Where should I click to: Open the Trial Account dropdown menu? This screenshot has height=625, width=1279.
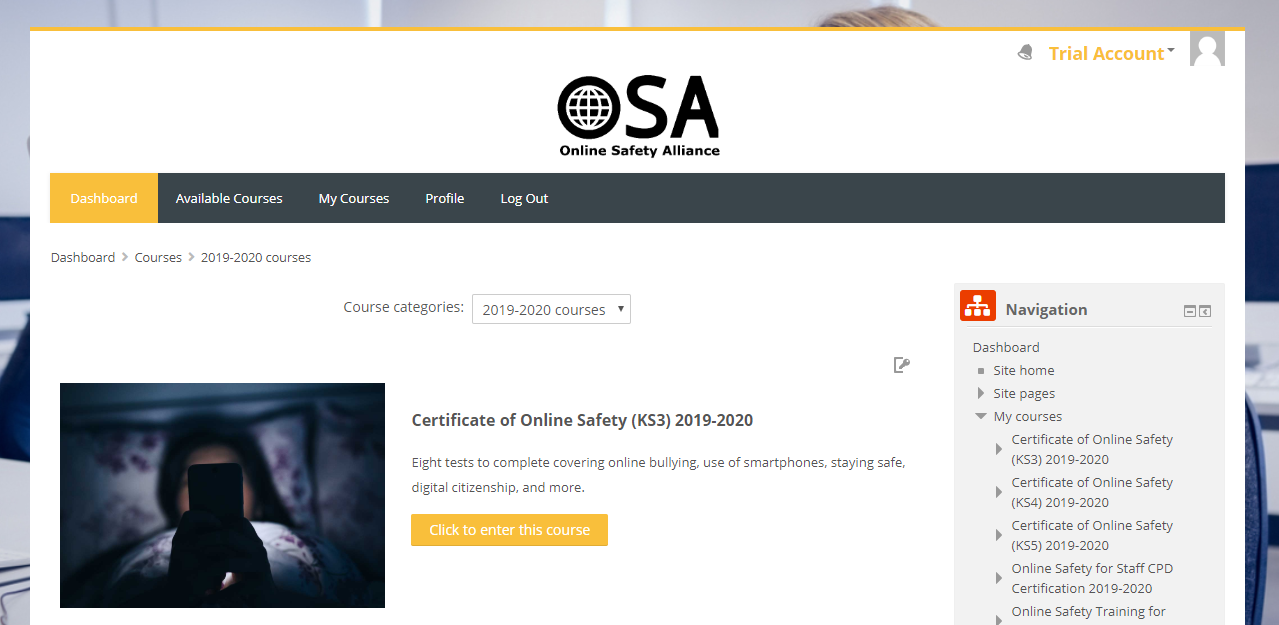click(1110, 52)
